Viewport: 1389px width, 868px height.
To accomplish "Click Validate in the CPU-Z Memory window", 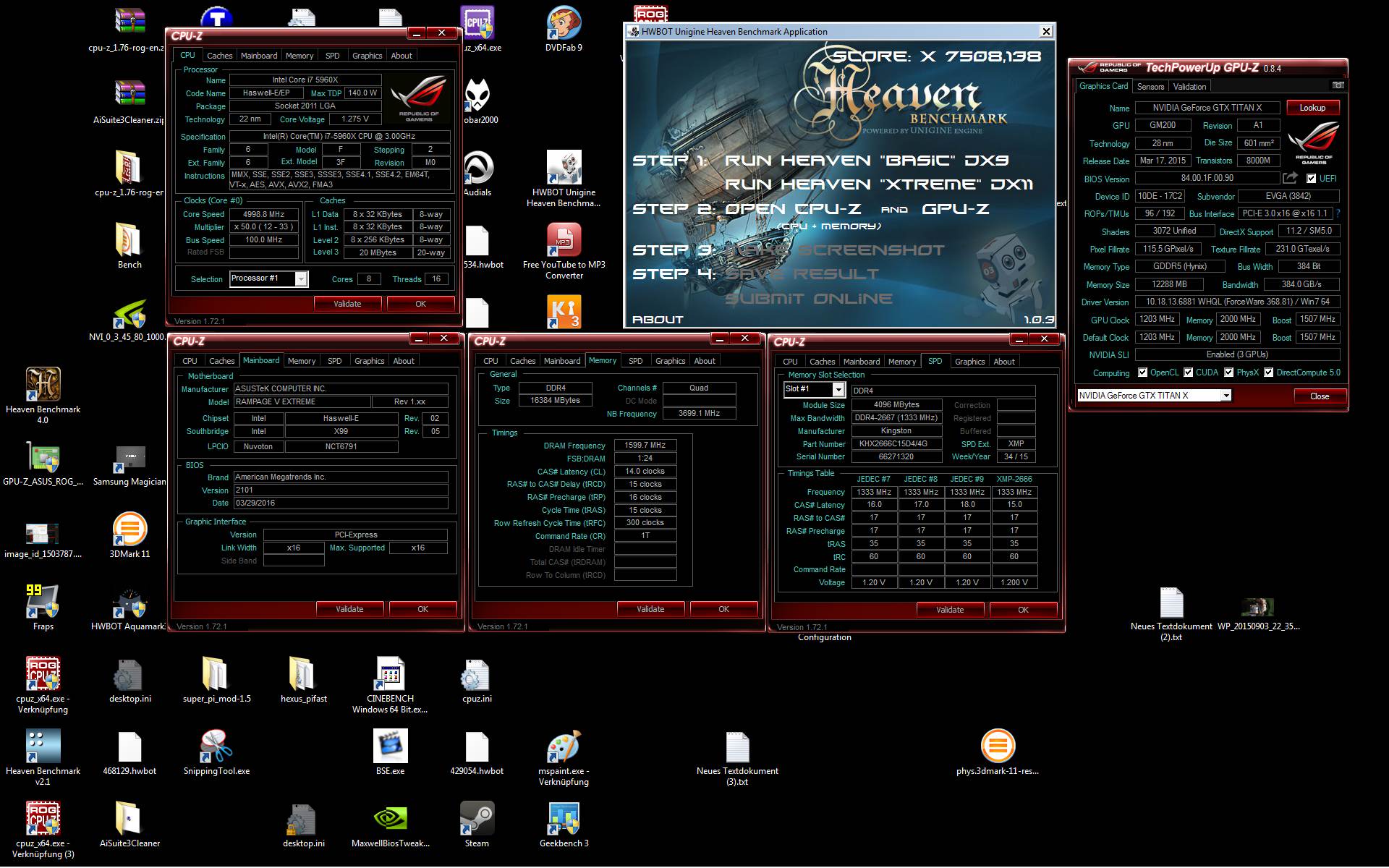I will [x=650, y=609].
